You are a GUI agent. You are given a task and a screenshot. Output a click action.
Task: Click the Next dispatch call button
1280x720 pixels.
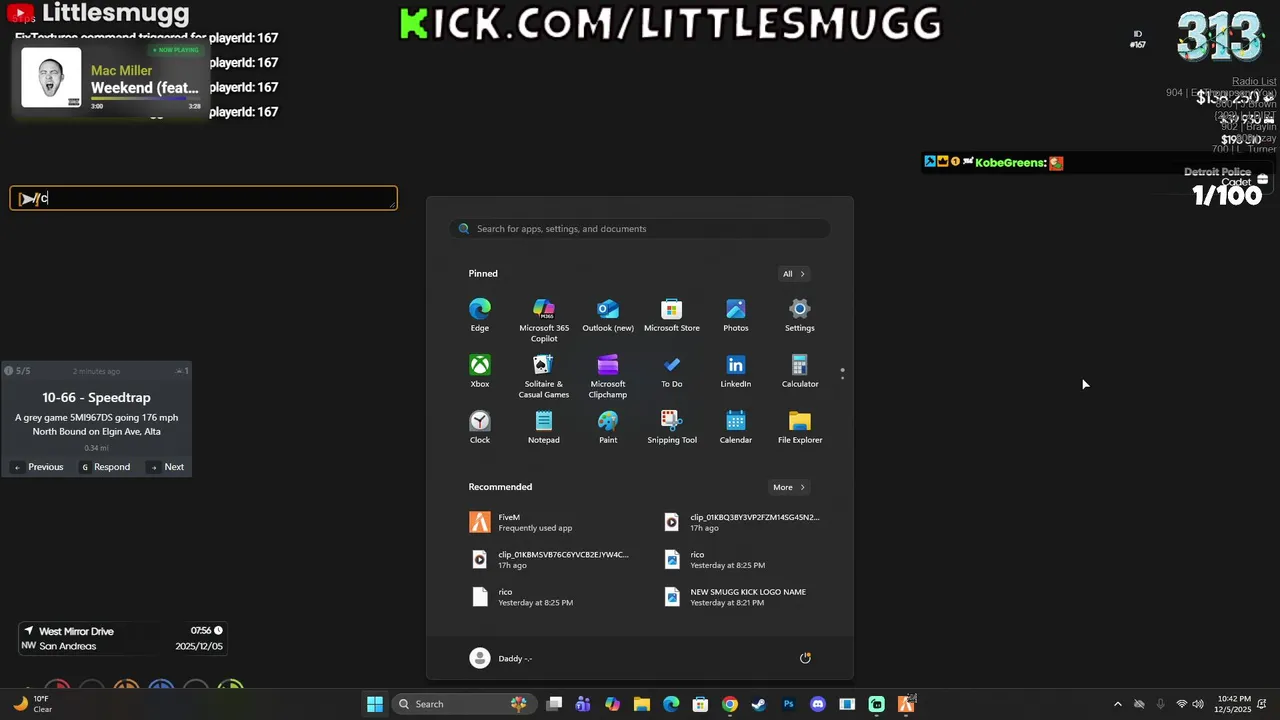pyautogui.click(x=167, y=467)
